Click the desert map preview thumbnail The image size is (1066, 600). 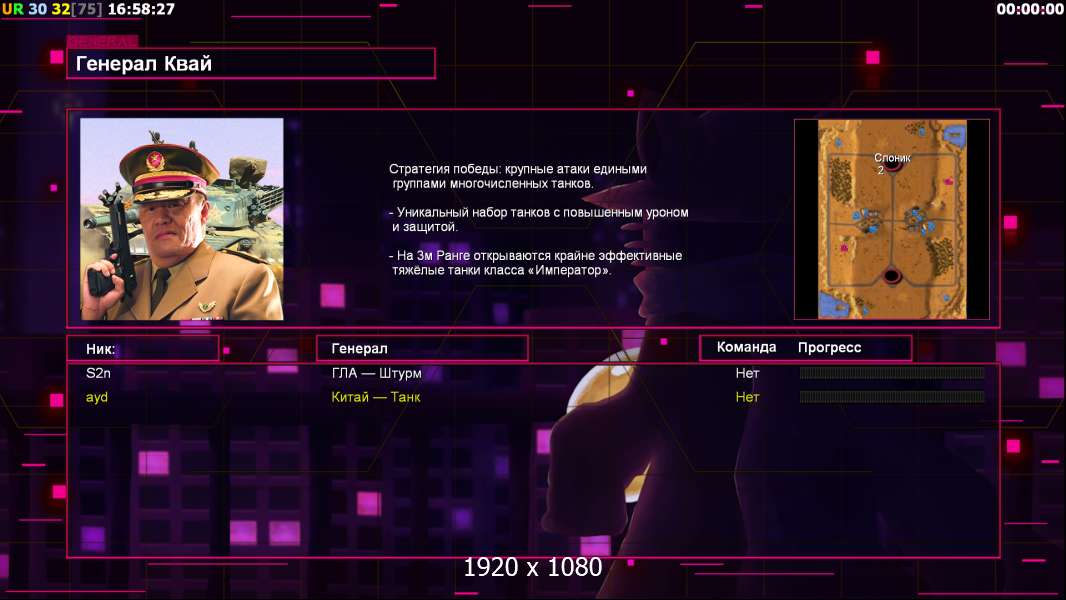click(891, 219)
